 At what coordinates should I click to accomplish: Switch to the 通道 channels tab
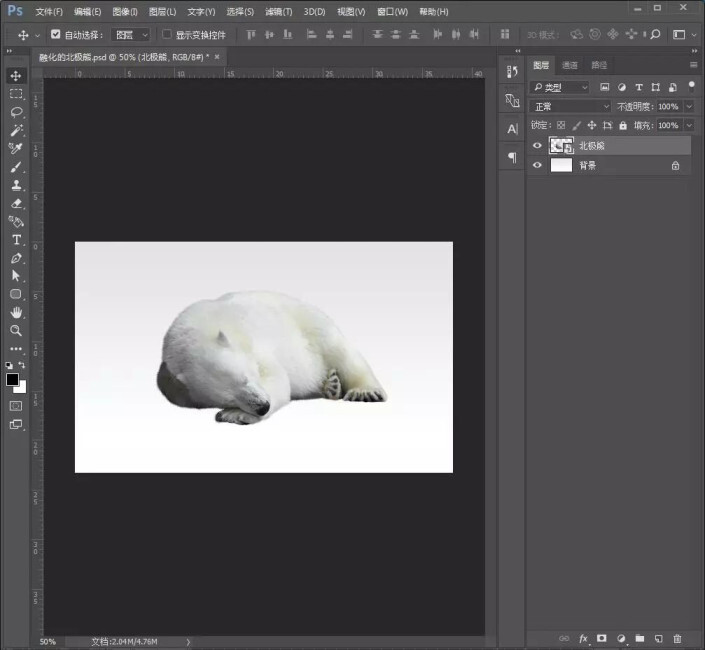pos(570,65)
